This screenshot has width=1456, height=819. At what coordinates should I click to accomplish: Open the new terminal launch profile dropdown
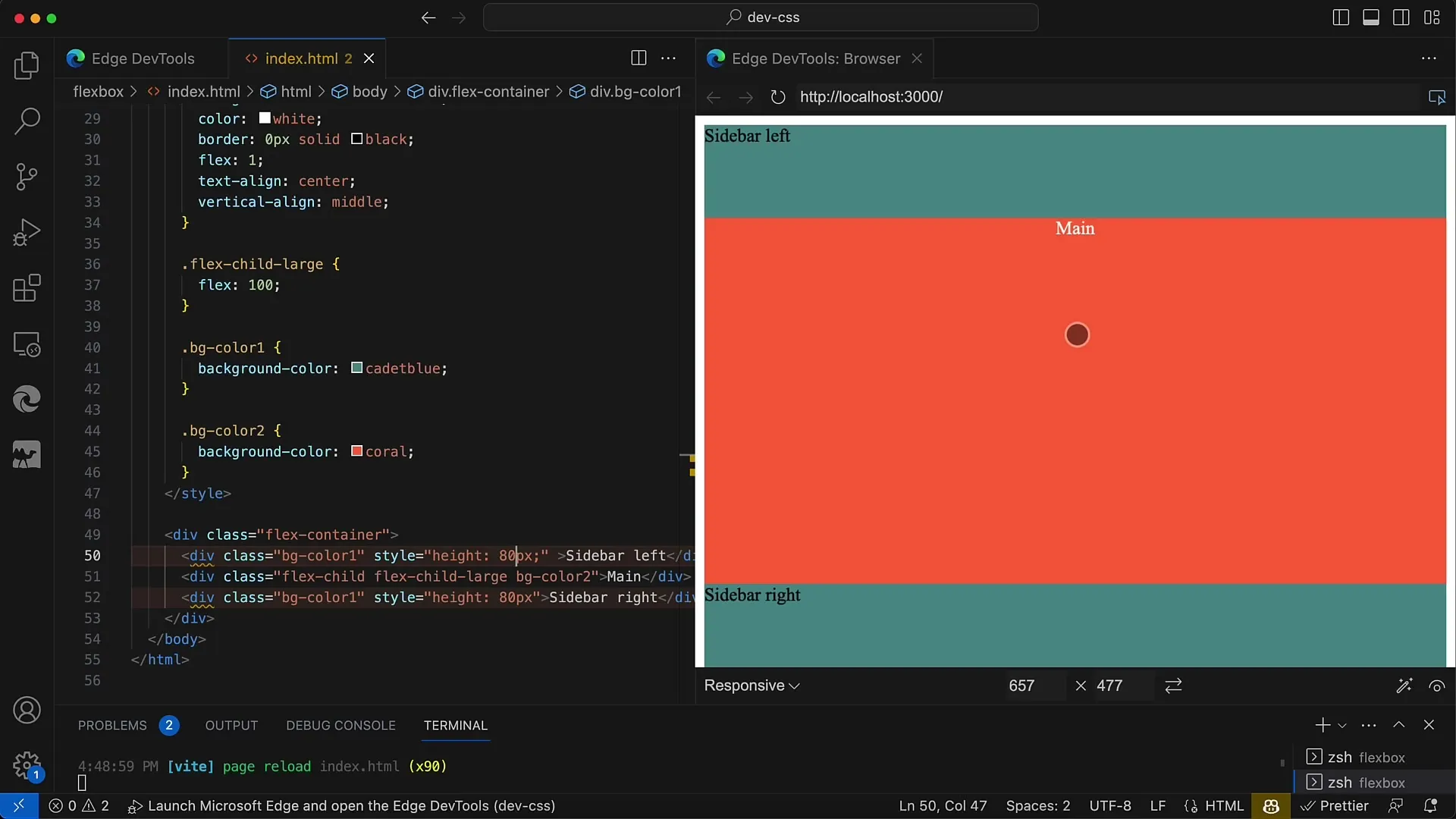tap(1342, 726)
